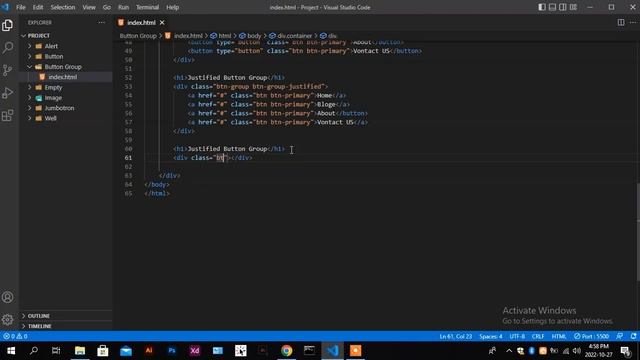Open the File menu
Screen dimensions: 640x360
pos(21,7)
